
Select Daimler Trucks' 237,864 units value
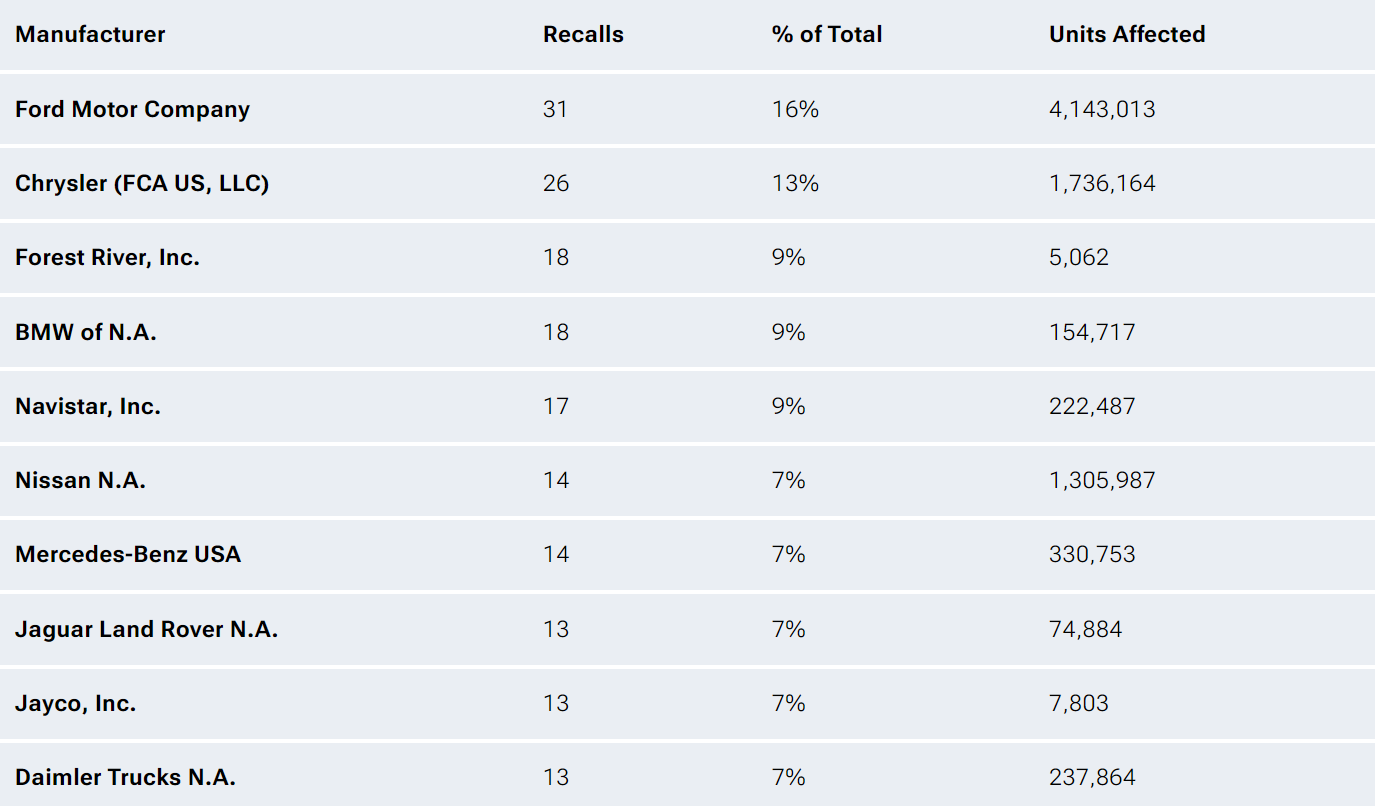(1092, 778)
